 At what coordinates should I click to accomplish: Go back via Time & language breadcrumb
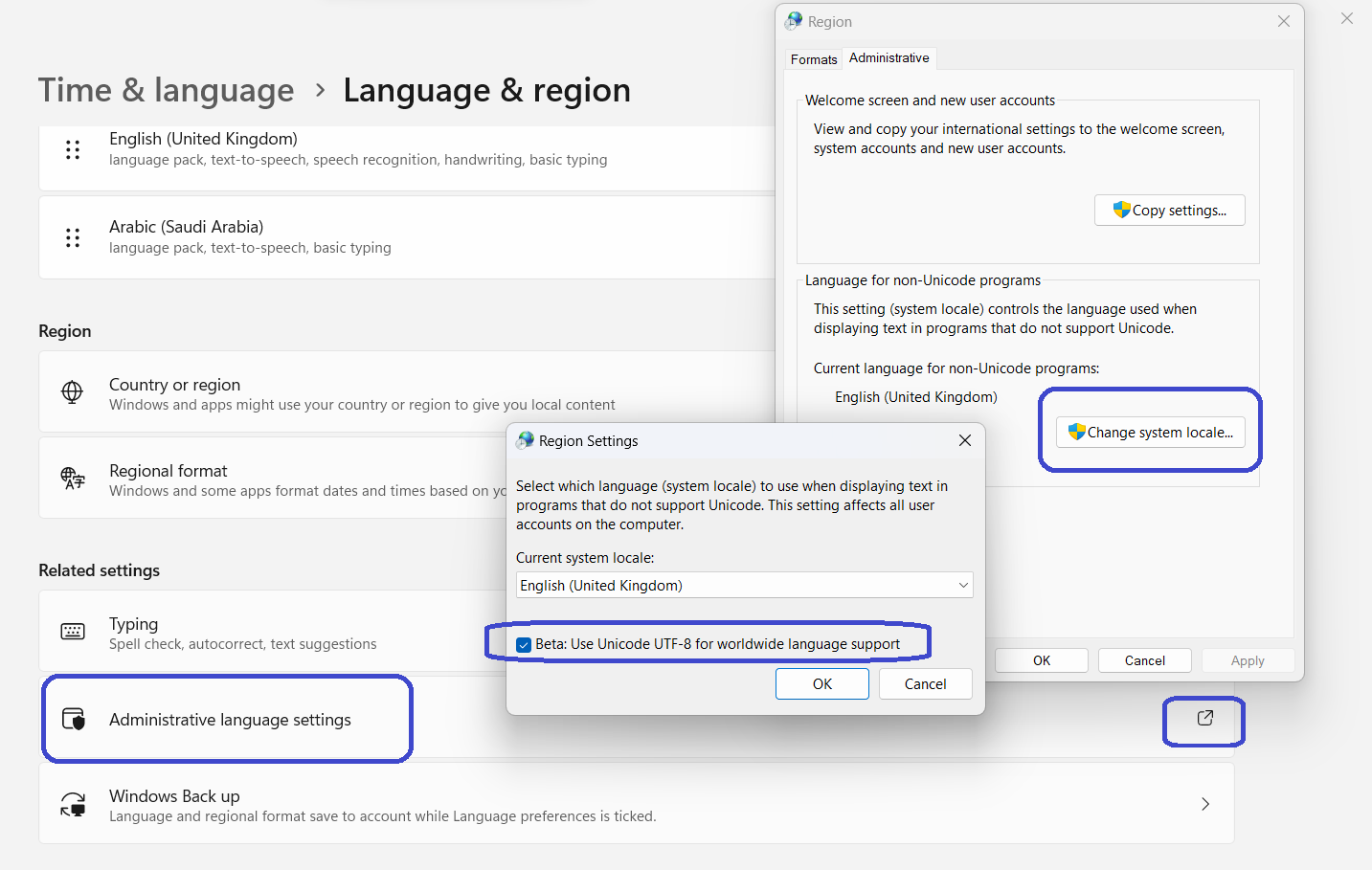coord(167,91)
